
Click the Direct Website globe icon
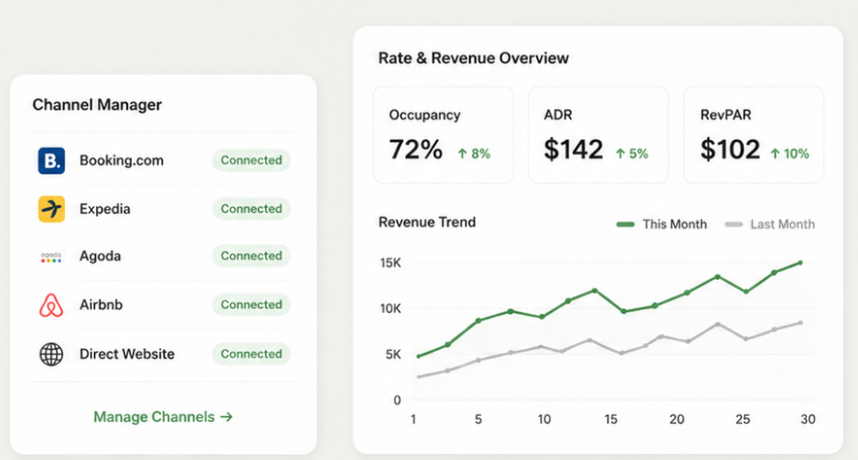51,354
